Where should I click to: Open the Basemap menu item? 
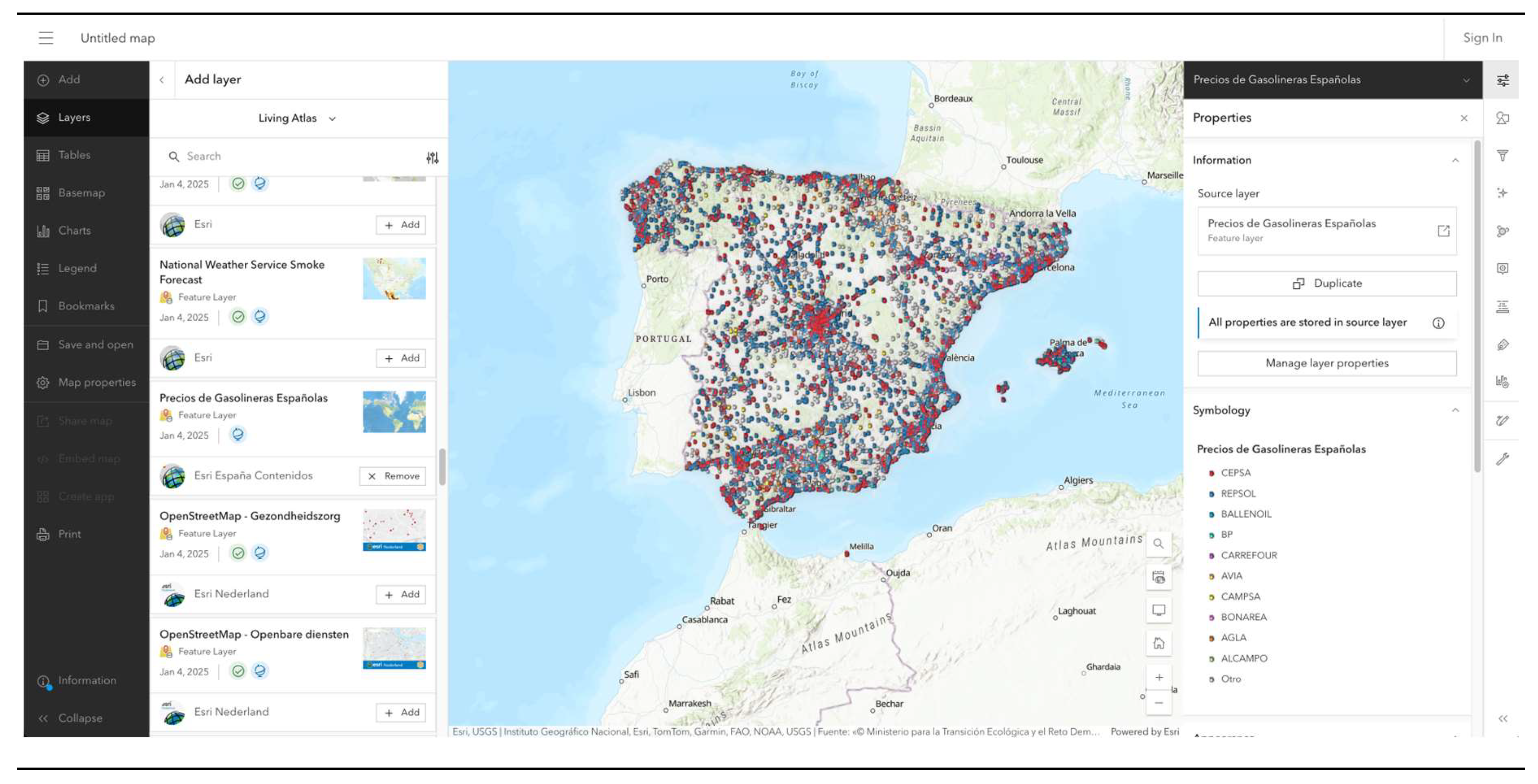click(81, 193)
